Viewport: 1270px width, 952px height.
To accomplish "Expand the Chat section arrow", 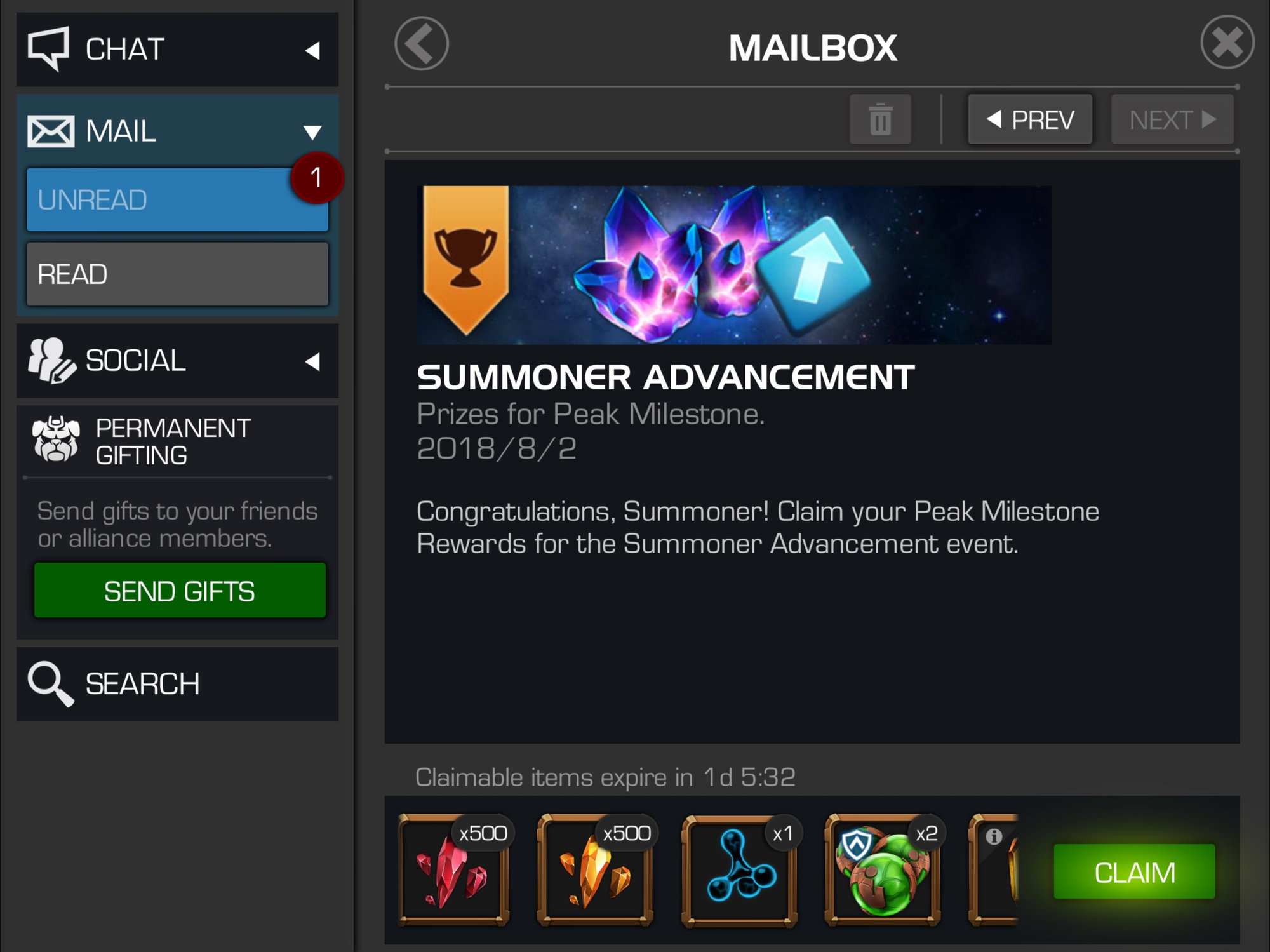I will tap(312, 50).
